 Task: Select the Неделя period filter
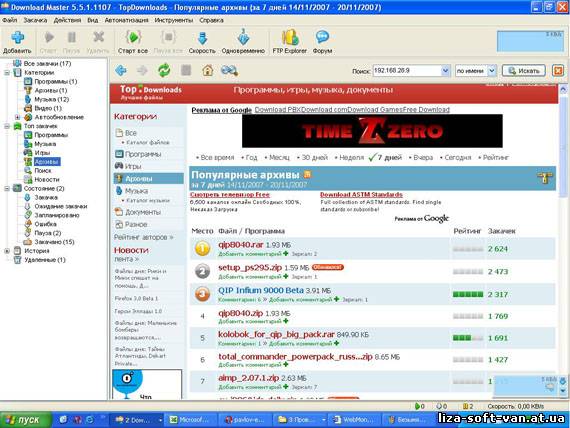tap(351, 157)
